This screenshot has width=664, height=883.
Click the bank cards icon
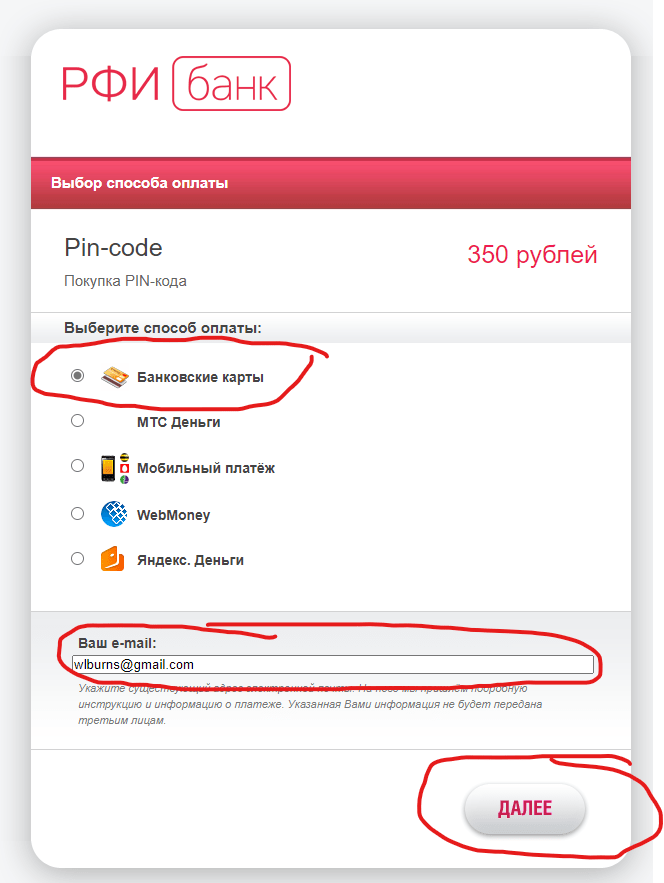click(x=115, y=377)
